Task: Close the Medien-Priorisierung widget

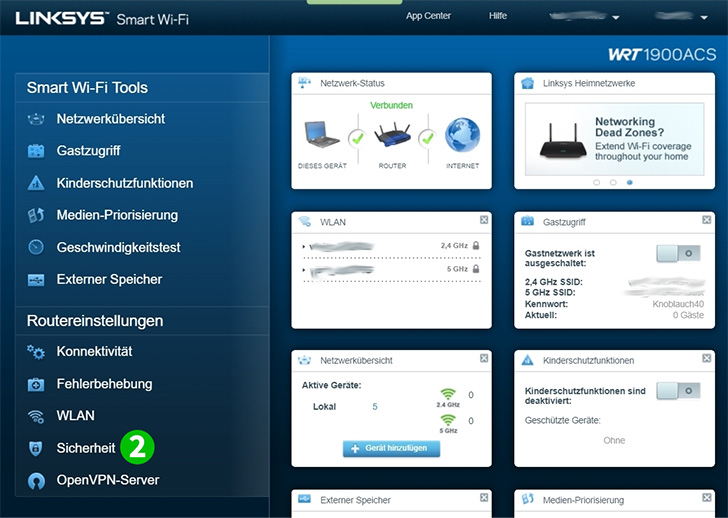Action: (x=707, y=498)
